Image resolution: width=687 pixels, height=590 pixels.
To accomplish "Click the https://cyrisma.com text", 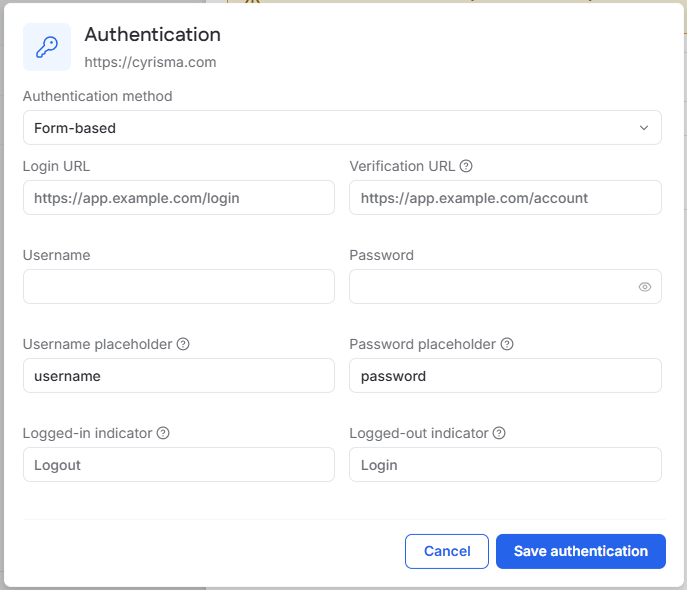I will [x=150, y=62].
